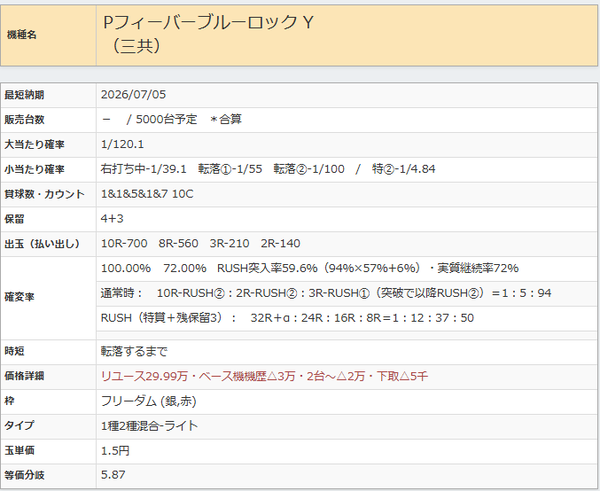The width and height of the screenshot is (600, 491).
Task: Click the 通常時 ratio line
Action: tap(326, 293)
